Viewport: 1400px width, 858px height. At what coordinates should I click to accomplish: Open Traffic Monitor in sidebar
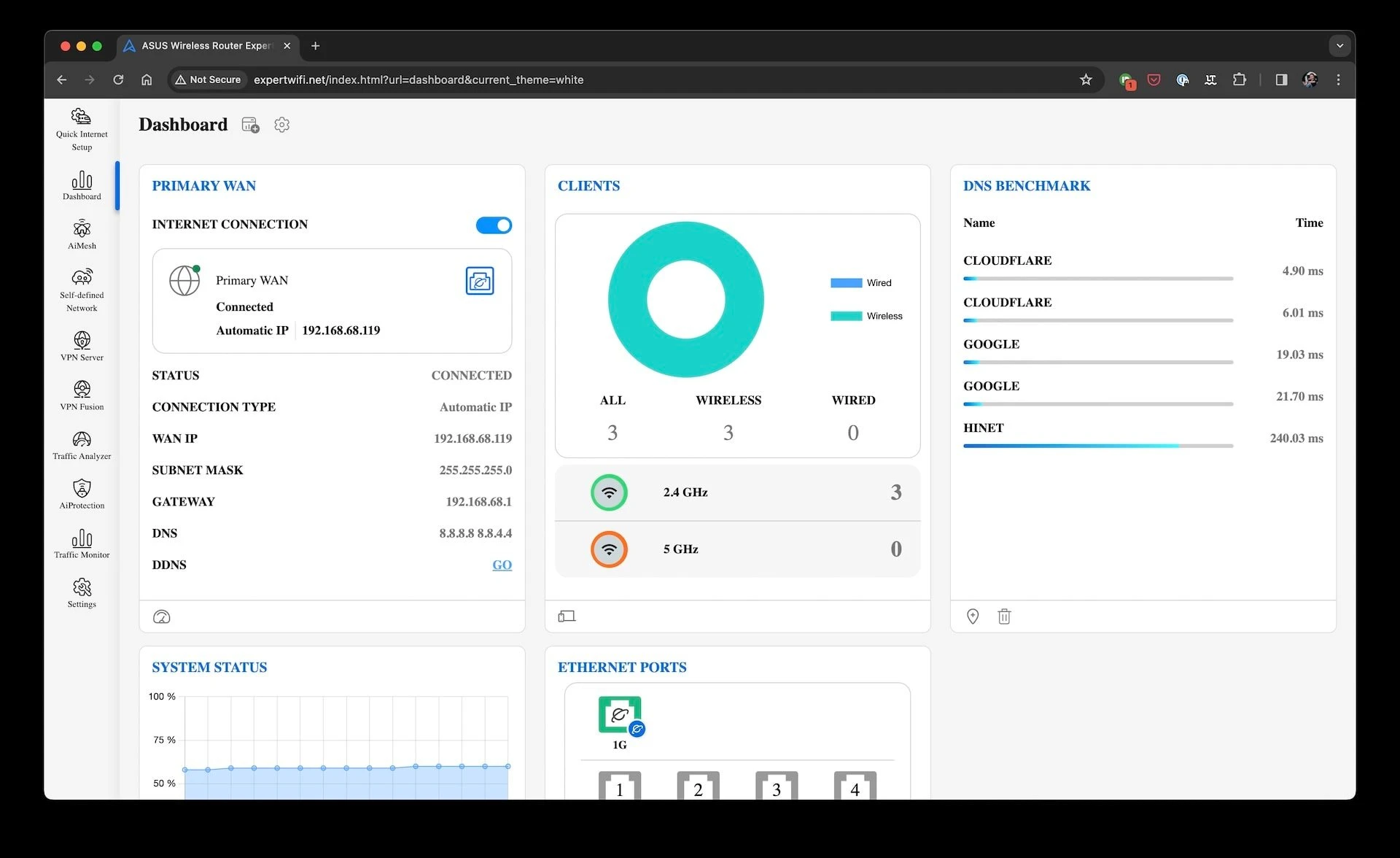tap(82, 544)
